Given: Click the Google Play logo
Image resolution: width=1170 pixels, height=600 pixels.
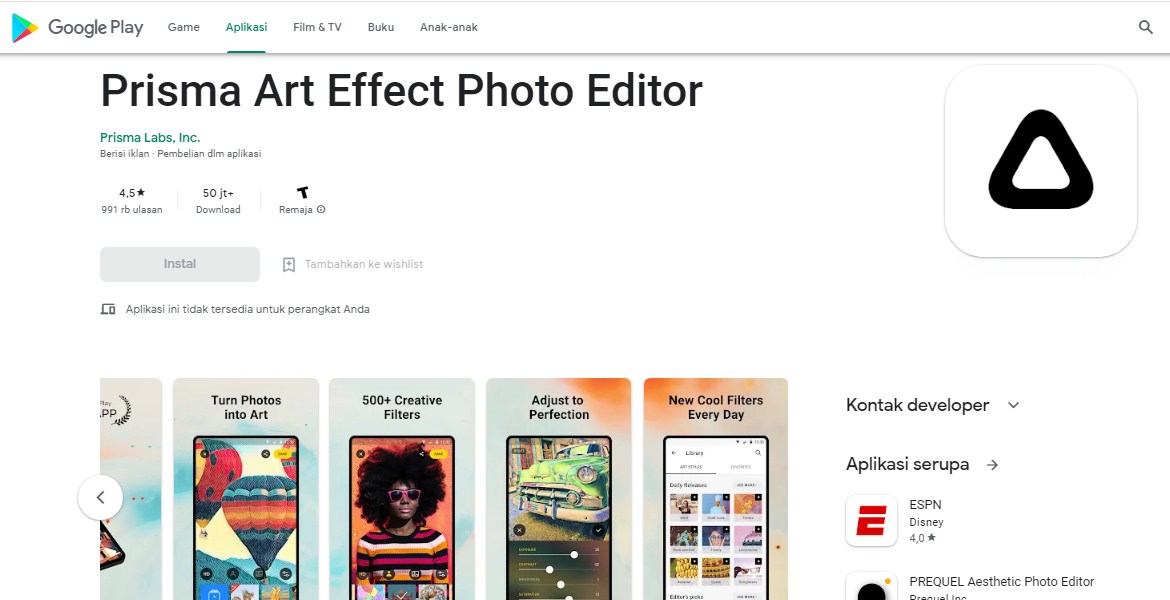Looking at the screenshot, I should click(77, 28).
